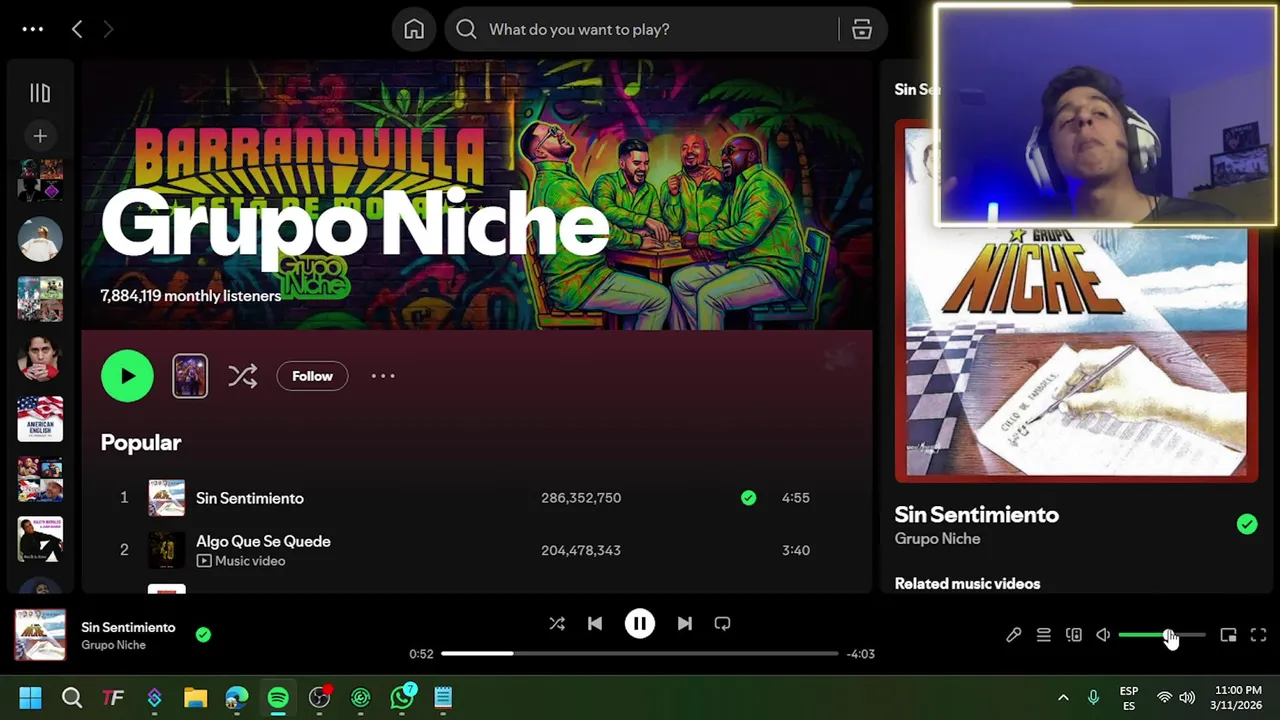Skip to the previous track
1280x720 pixels.
[595, 623]
